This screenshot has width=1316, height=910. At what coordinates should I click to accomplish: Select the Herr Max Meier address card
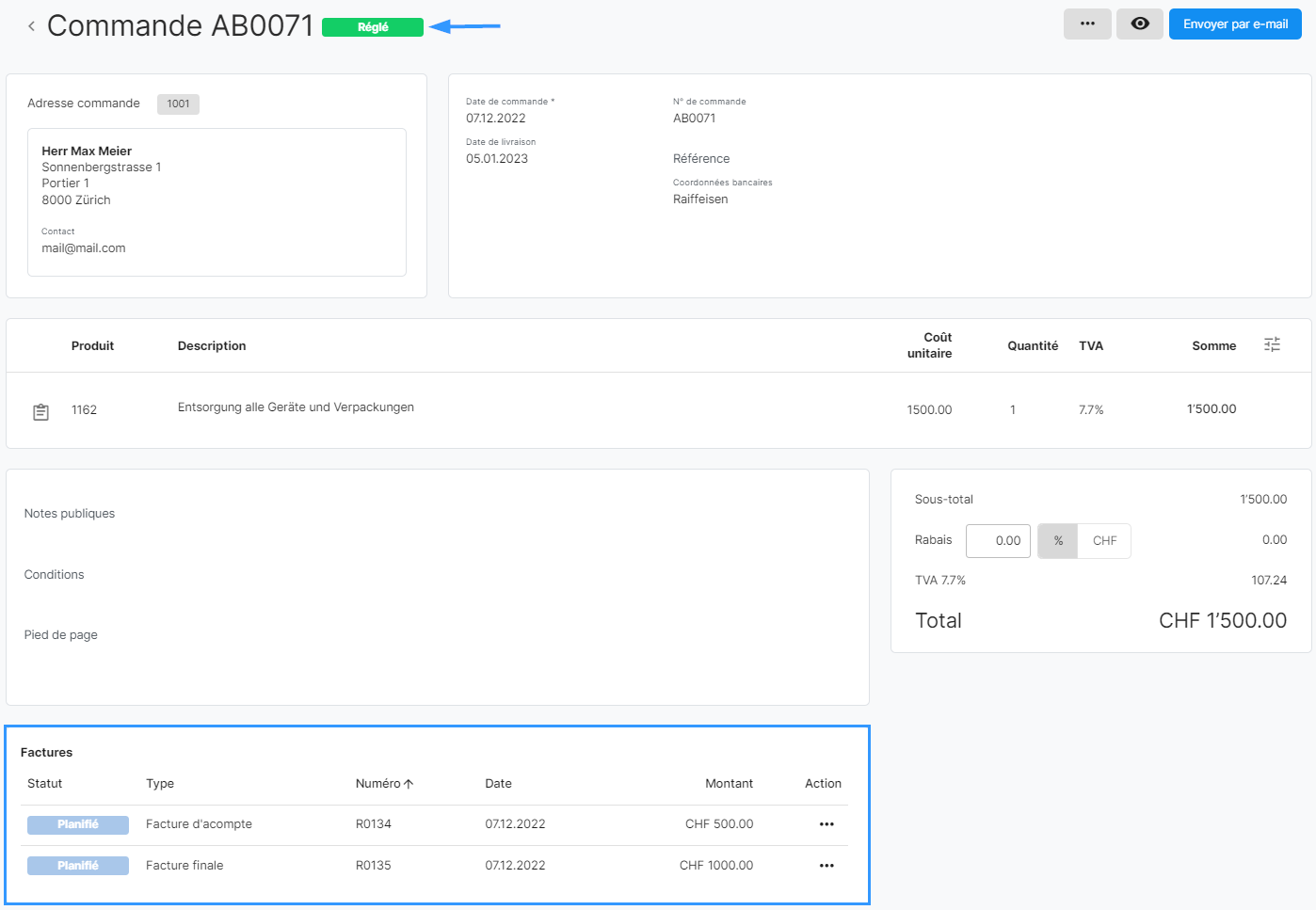[x=217, y=201]
